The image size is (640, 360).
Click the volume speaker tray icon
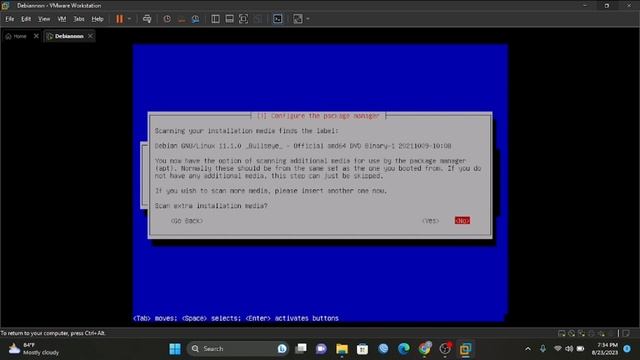pyautogui.click(x=569, y=349)
